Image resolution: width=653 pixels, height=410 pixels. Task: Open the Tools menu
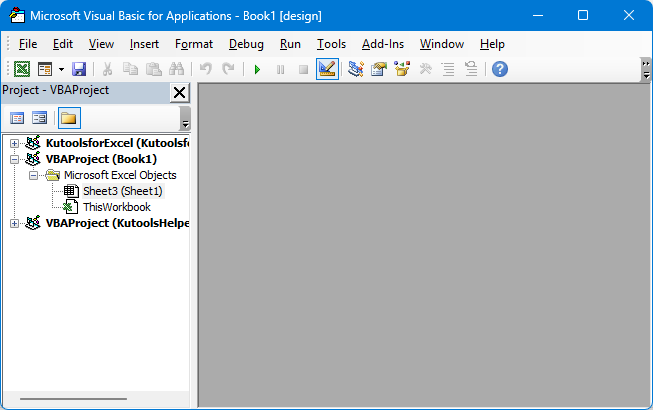point(331,44)
